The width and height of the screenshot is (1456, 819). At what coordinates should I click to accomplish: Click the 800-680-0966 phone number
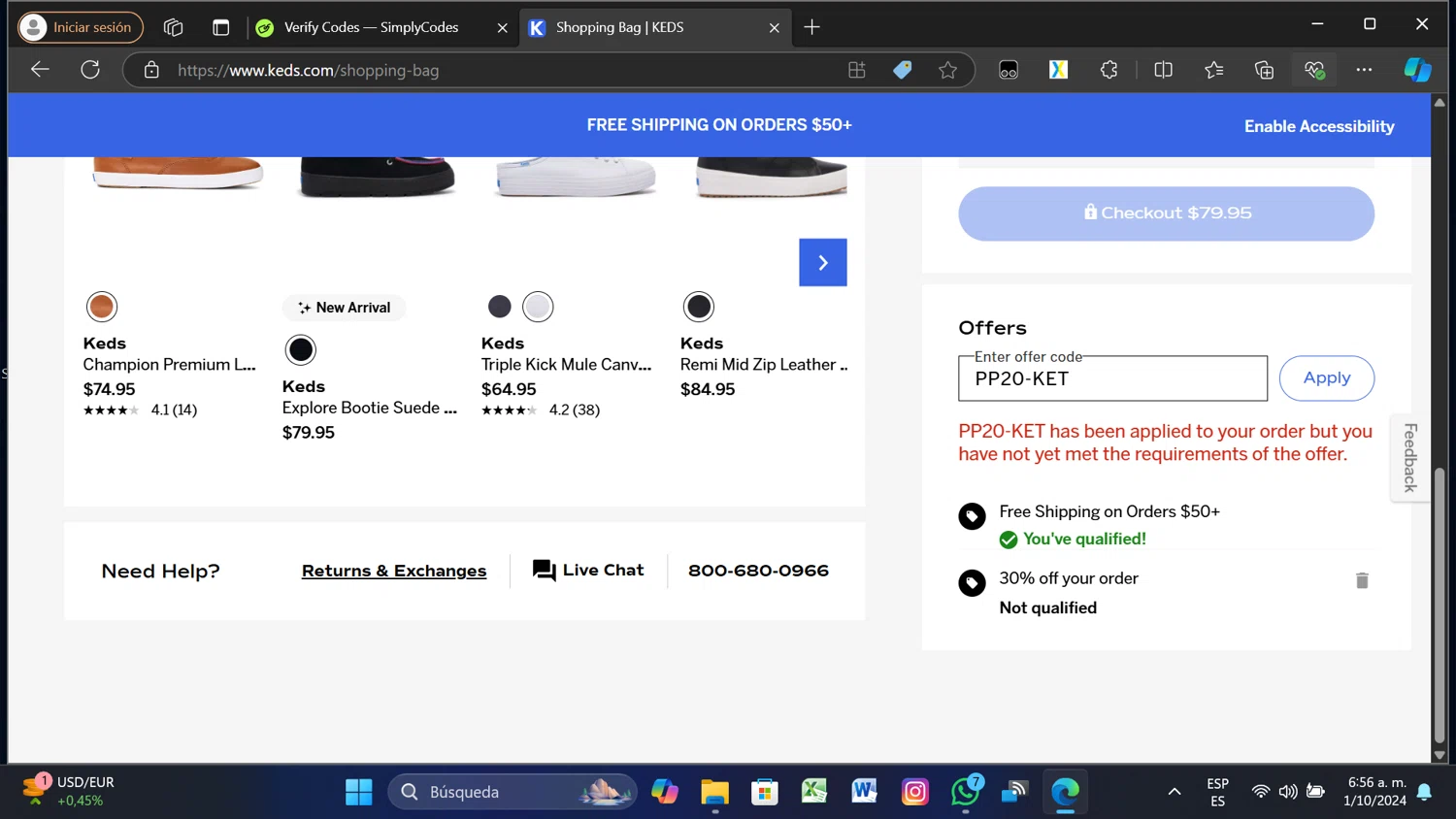pos(758,571)
